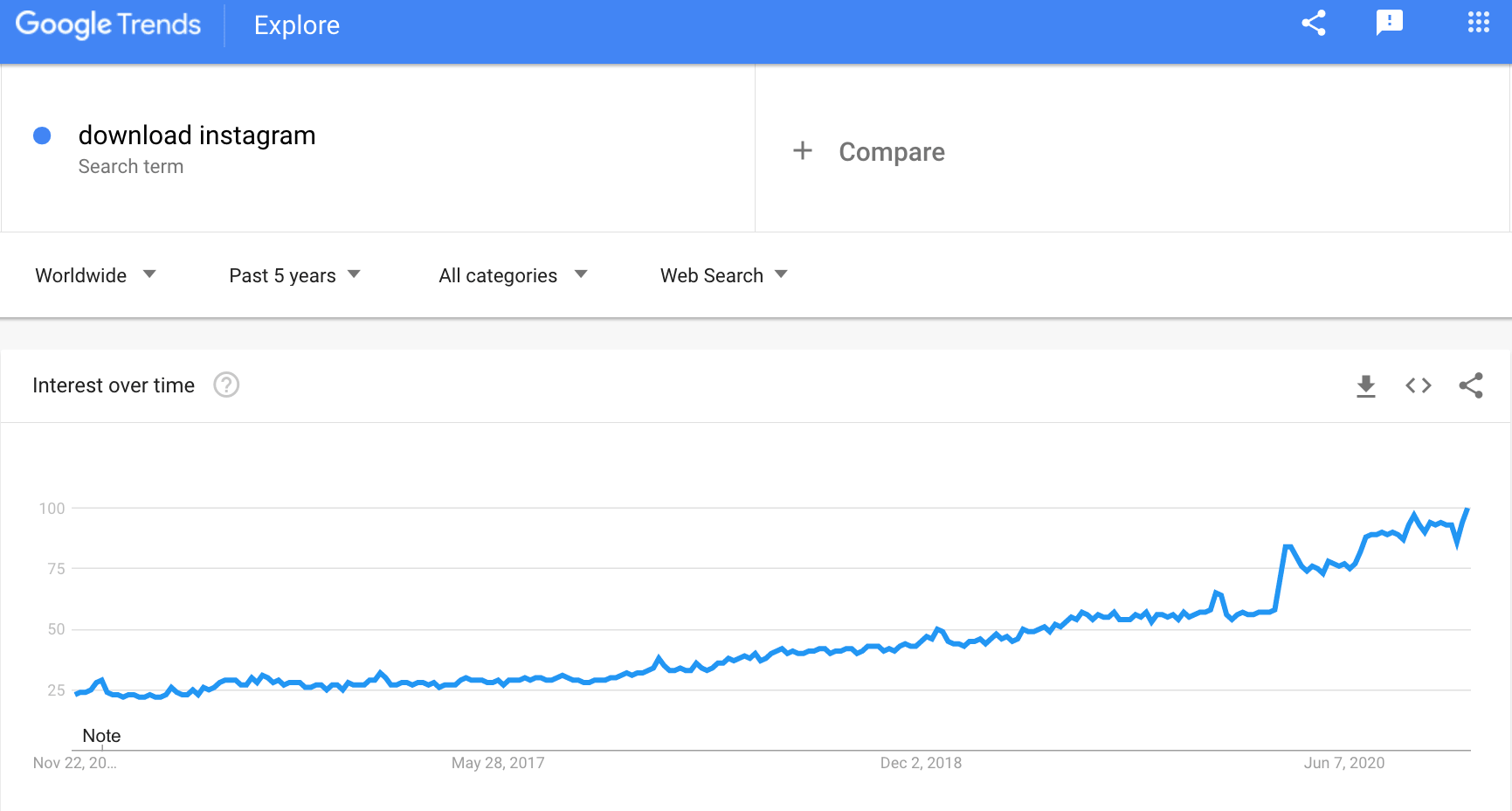Open the send feedback icon
Image resolution: width=1512 pixels, height=811 pixels.
[x=1389, y=24]
